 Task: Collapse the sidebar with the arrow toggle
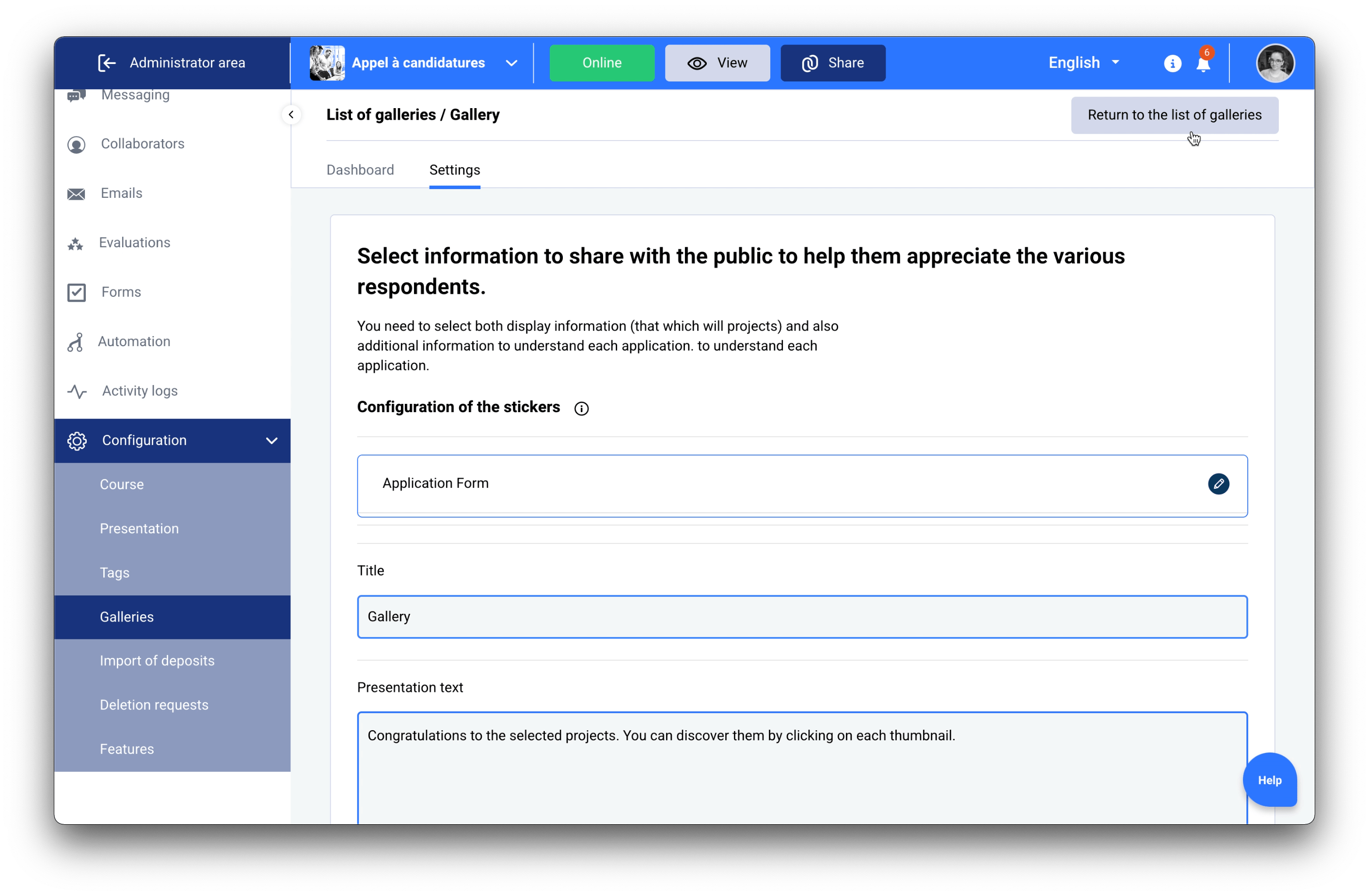coord(291,114)
